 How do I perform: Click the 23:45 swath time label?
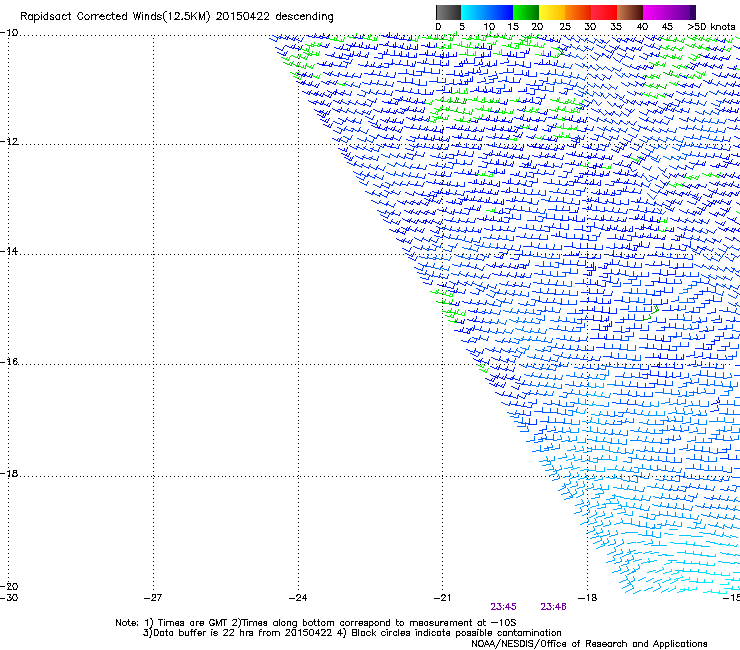click(503, 607)
